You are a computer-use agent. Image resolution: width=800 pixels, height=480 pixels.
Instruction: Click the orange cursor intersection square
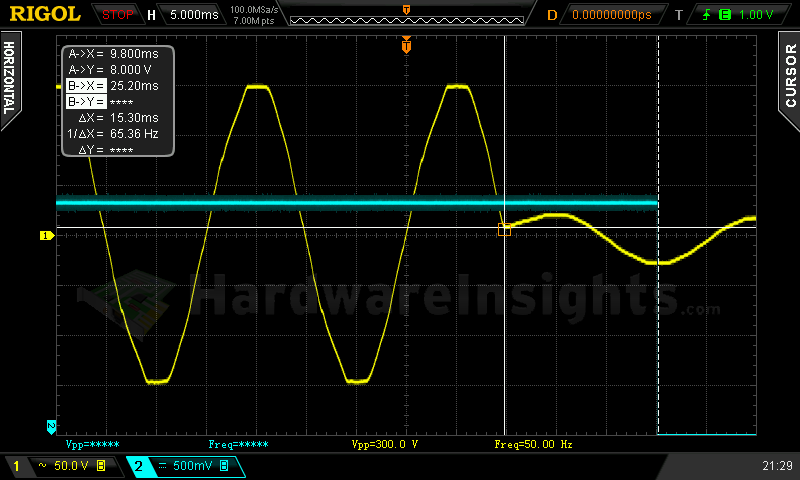504,230
